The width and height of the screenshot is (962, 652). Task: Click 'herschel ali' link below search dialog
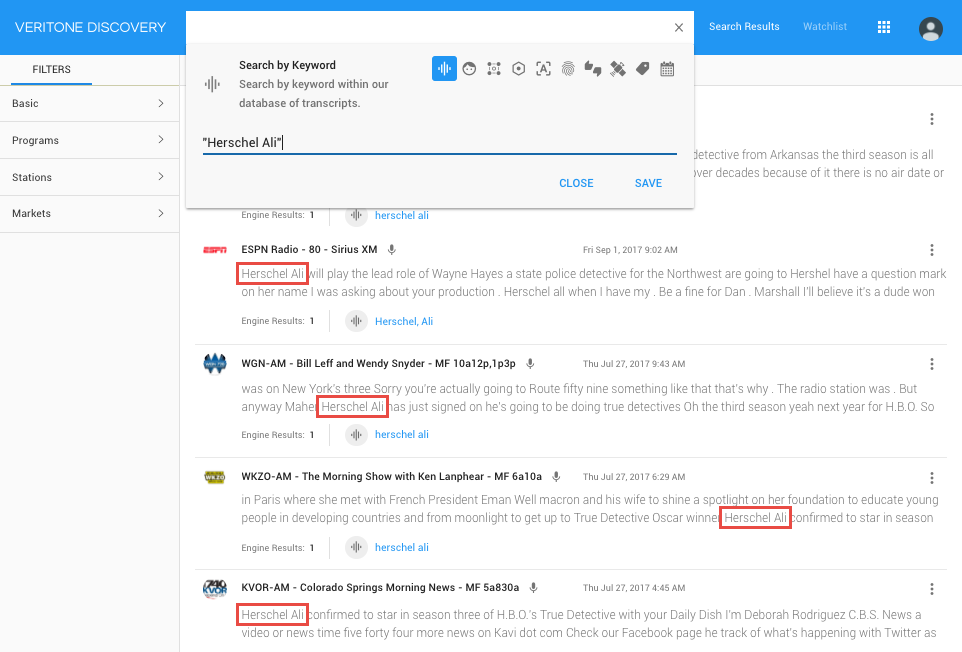pos(402,215)
